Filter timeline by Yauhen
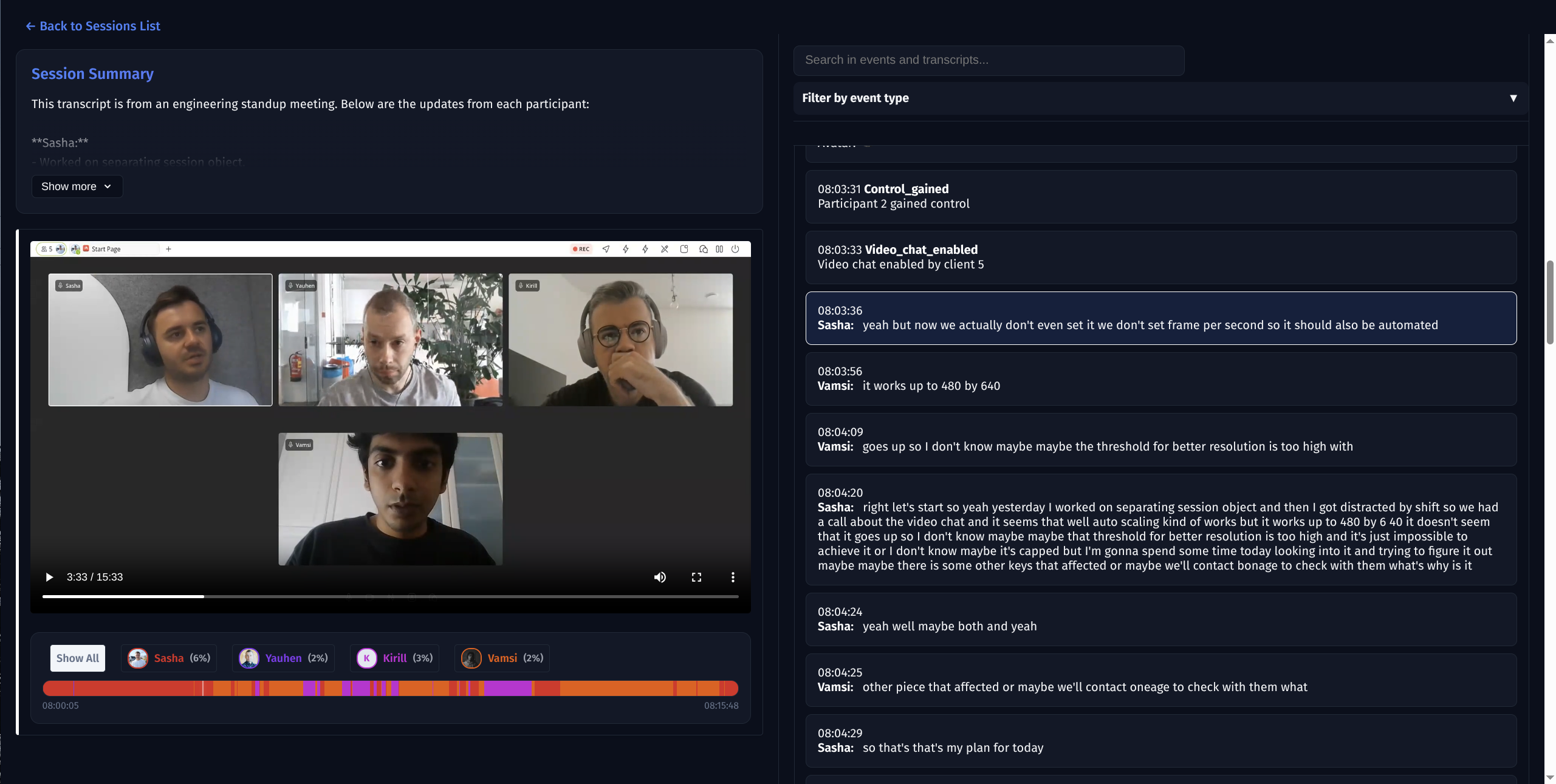1556x784 pixels. tap(283, 658)
